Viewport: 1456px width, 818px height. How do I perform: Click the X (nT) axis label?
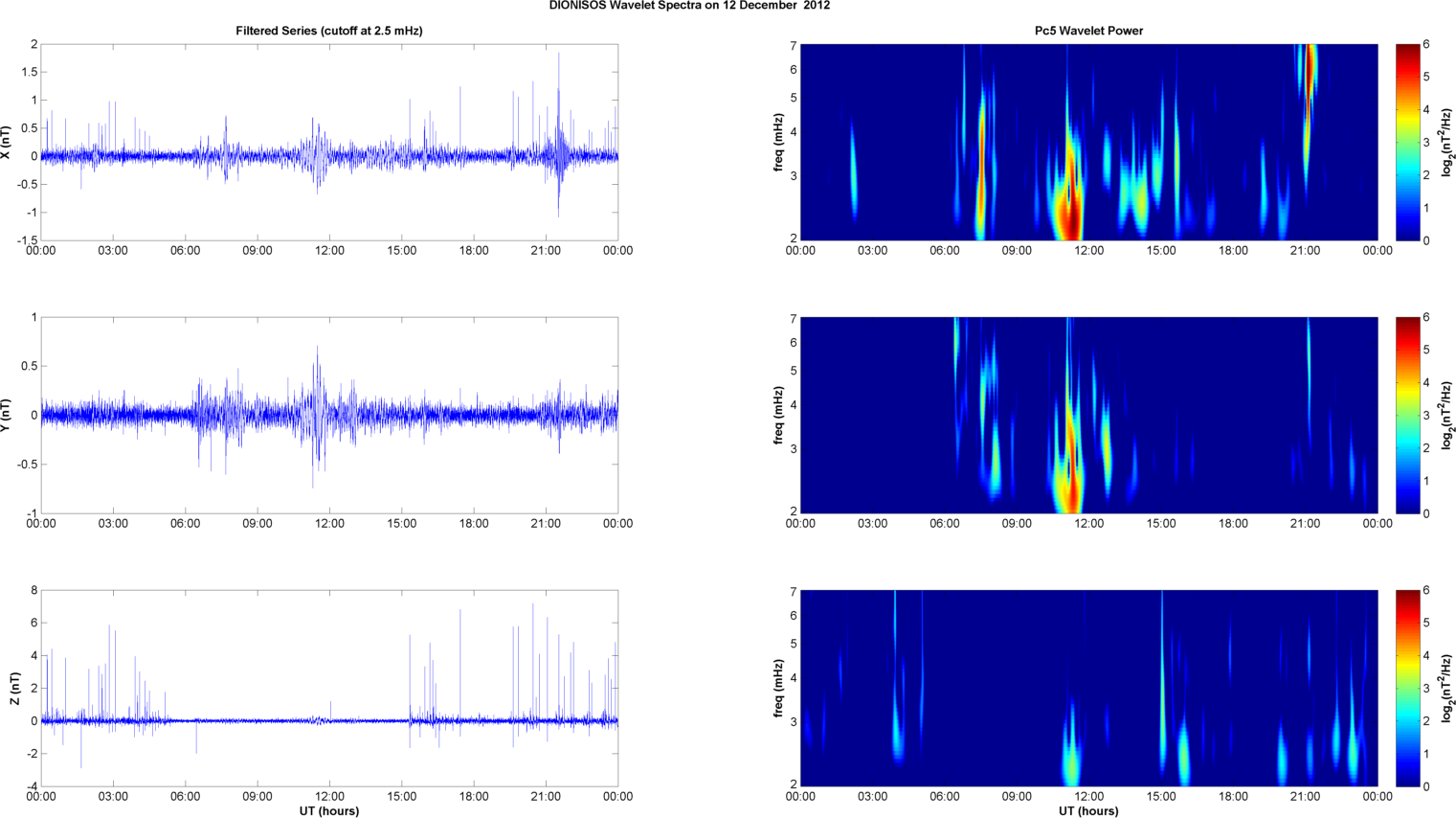point(7,142)
